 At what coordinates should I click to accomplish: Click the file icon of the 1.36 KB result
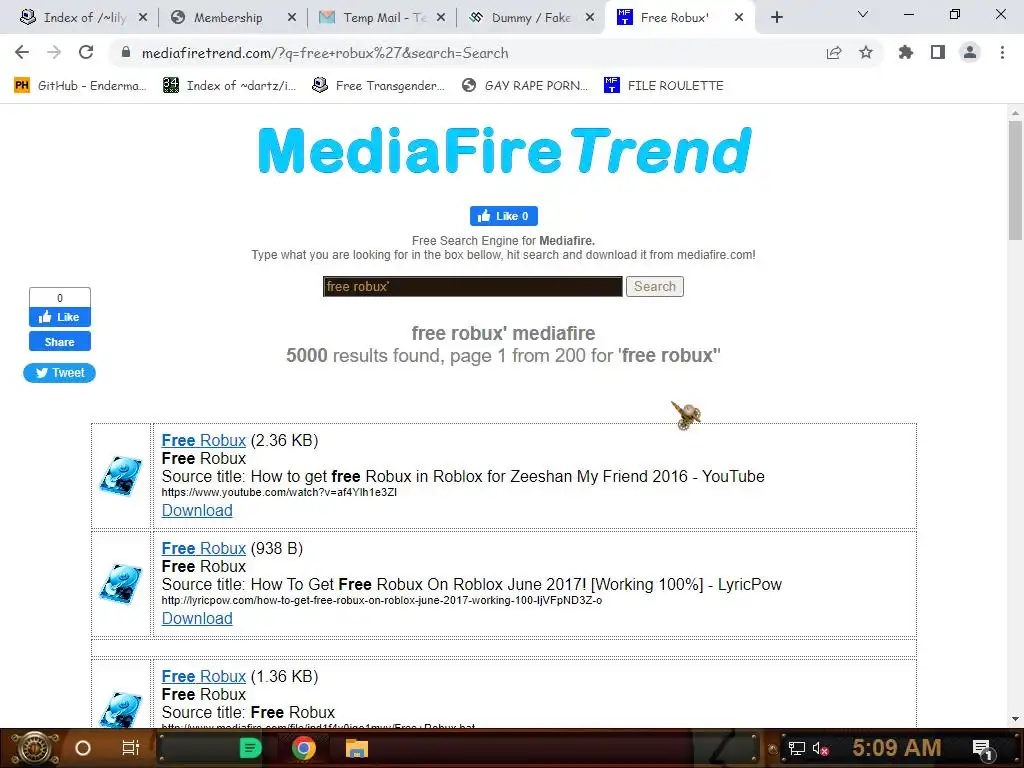tap(121, 709)
